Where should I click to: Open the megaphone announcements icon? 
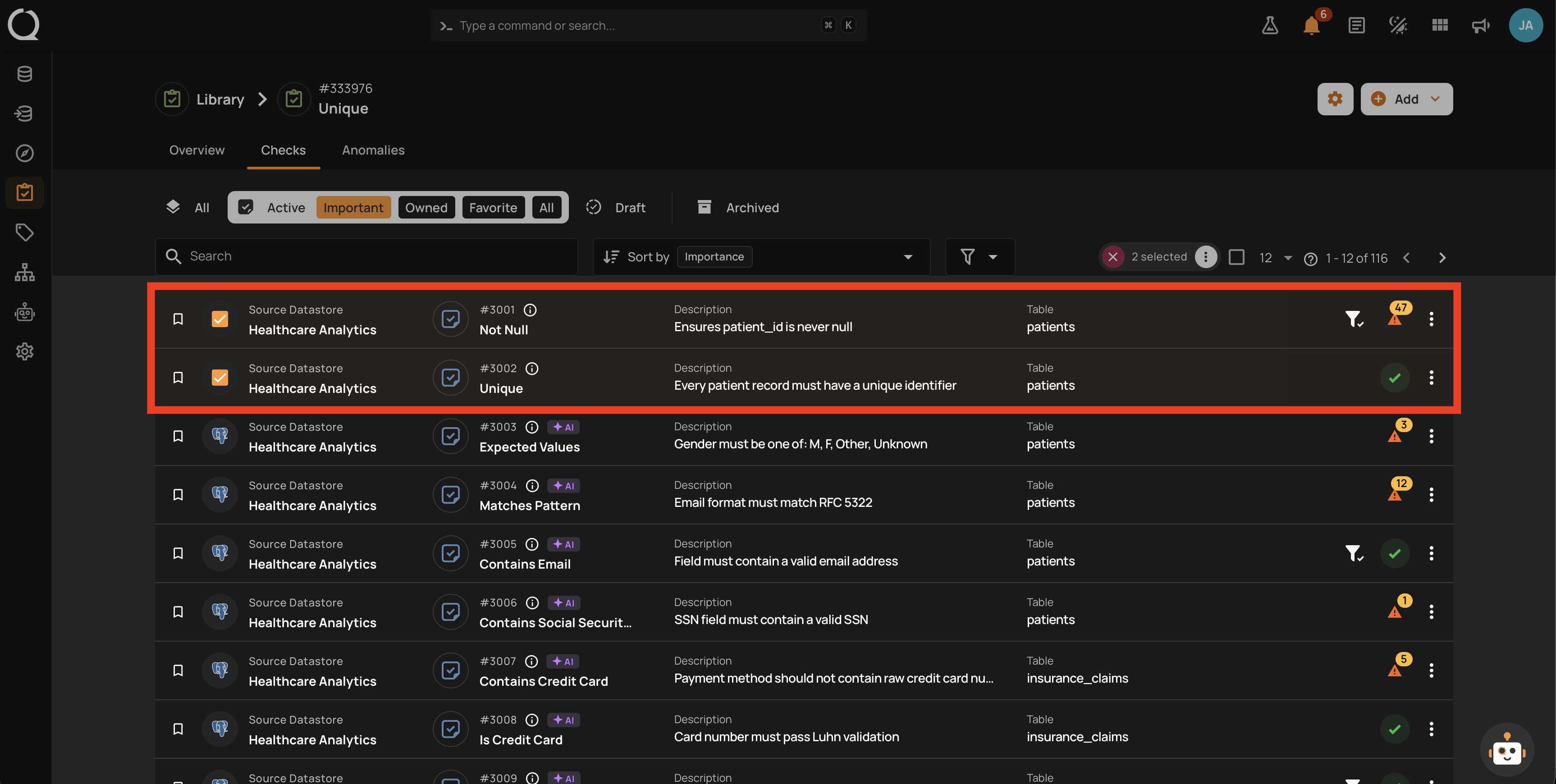[1480, 25]
